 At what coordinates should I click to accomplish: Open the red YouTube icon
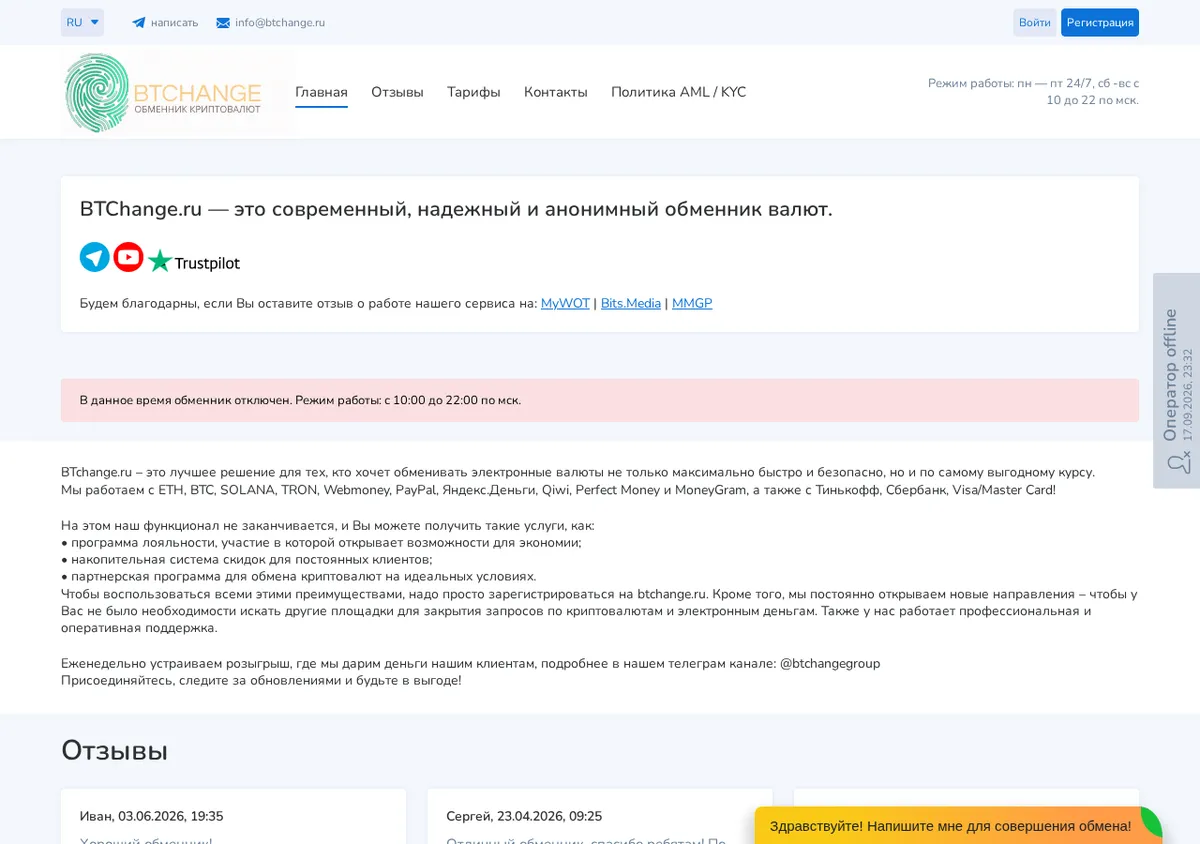point(128,257)
